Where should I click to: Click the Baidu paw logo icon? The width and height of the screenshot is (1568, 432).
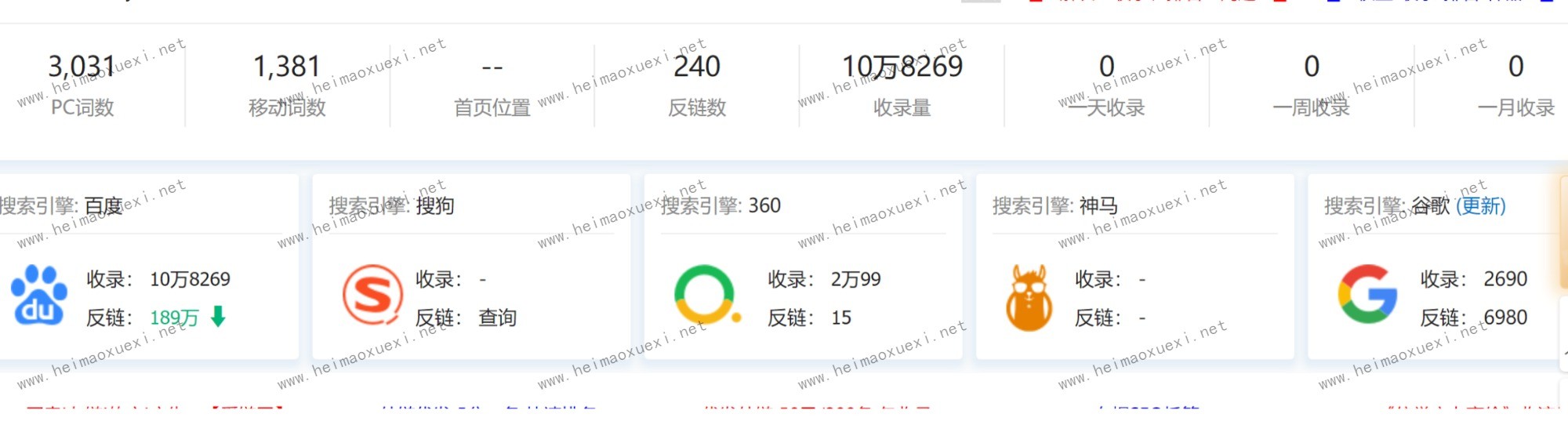[39, 296]
